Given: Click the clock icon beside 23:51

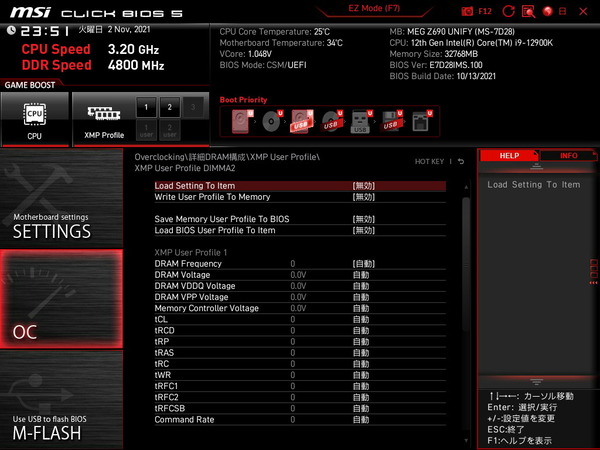Looking at the screenshot, I should [11, 30].
